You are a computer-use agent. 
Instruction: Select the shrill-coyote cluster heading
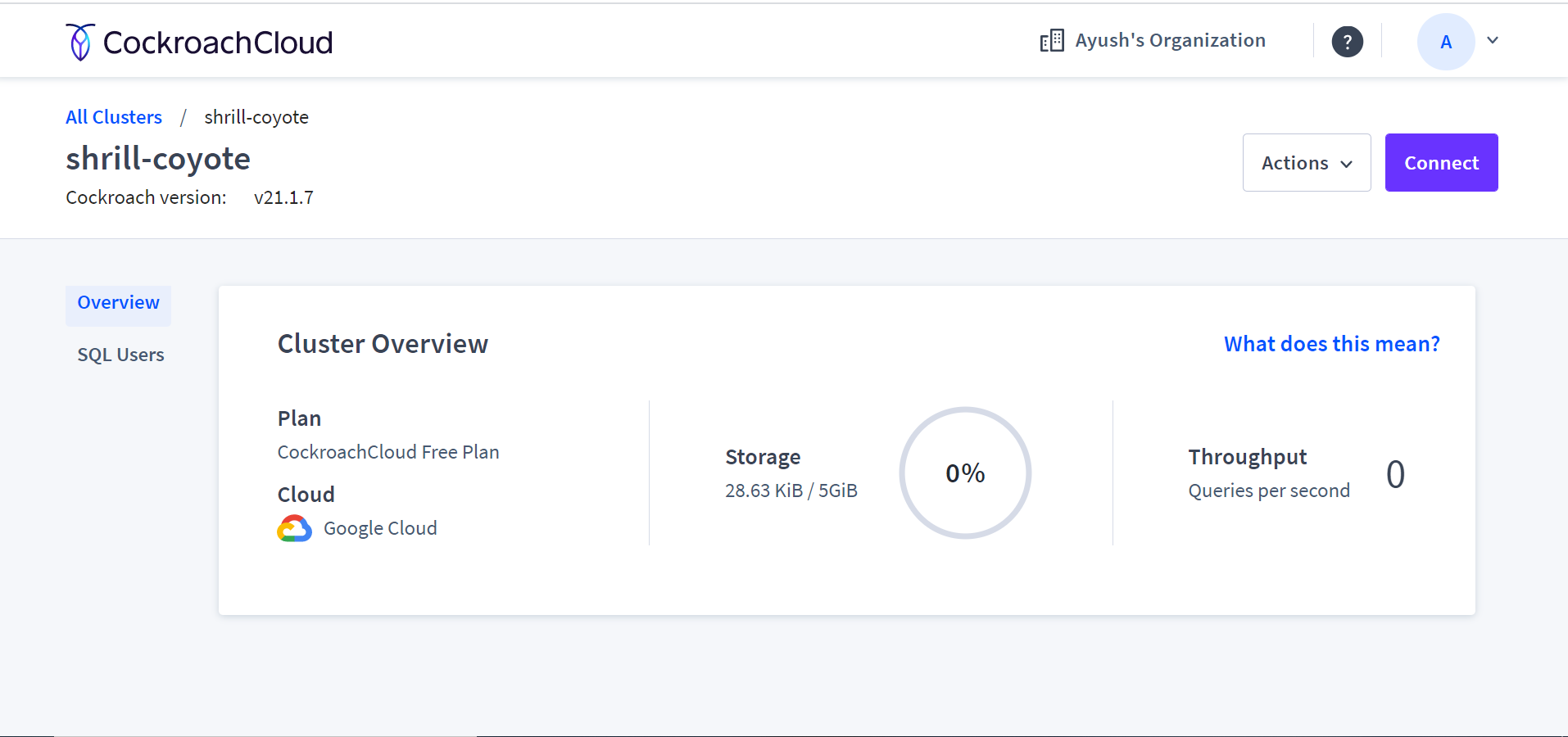click(158, 159)
